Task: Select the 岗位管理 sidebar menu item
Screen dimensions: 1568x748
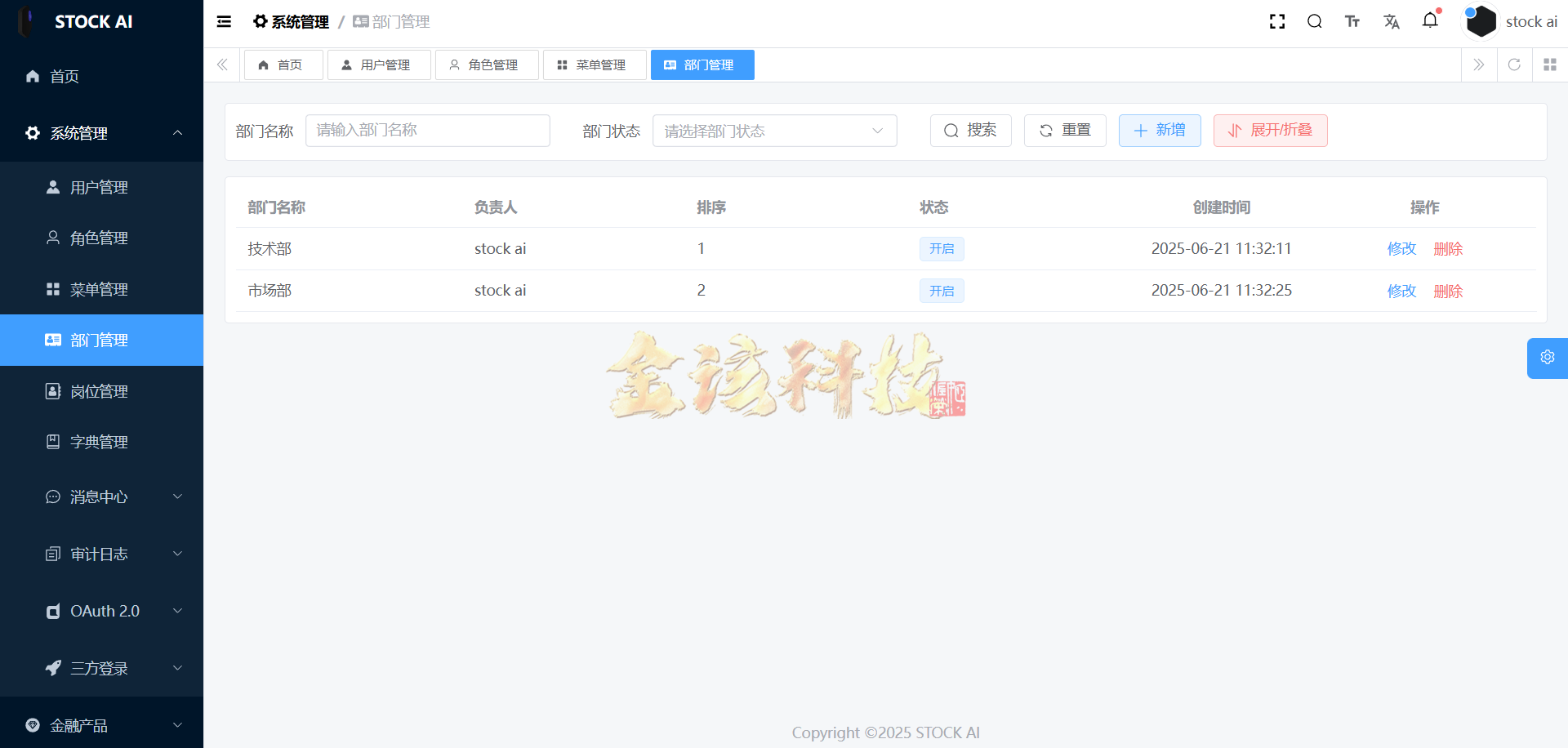Action: click(98, 391)
